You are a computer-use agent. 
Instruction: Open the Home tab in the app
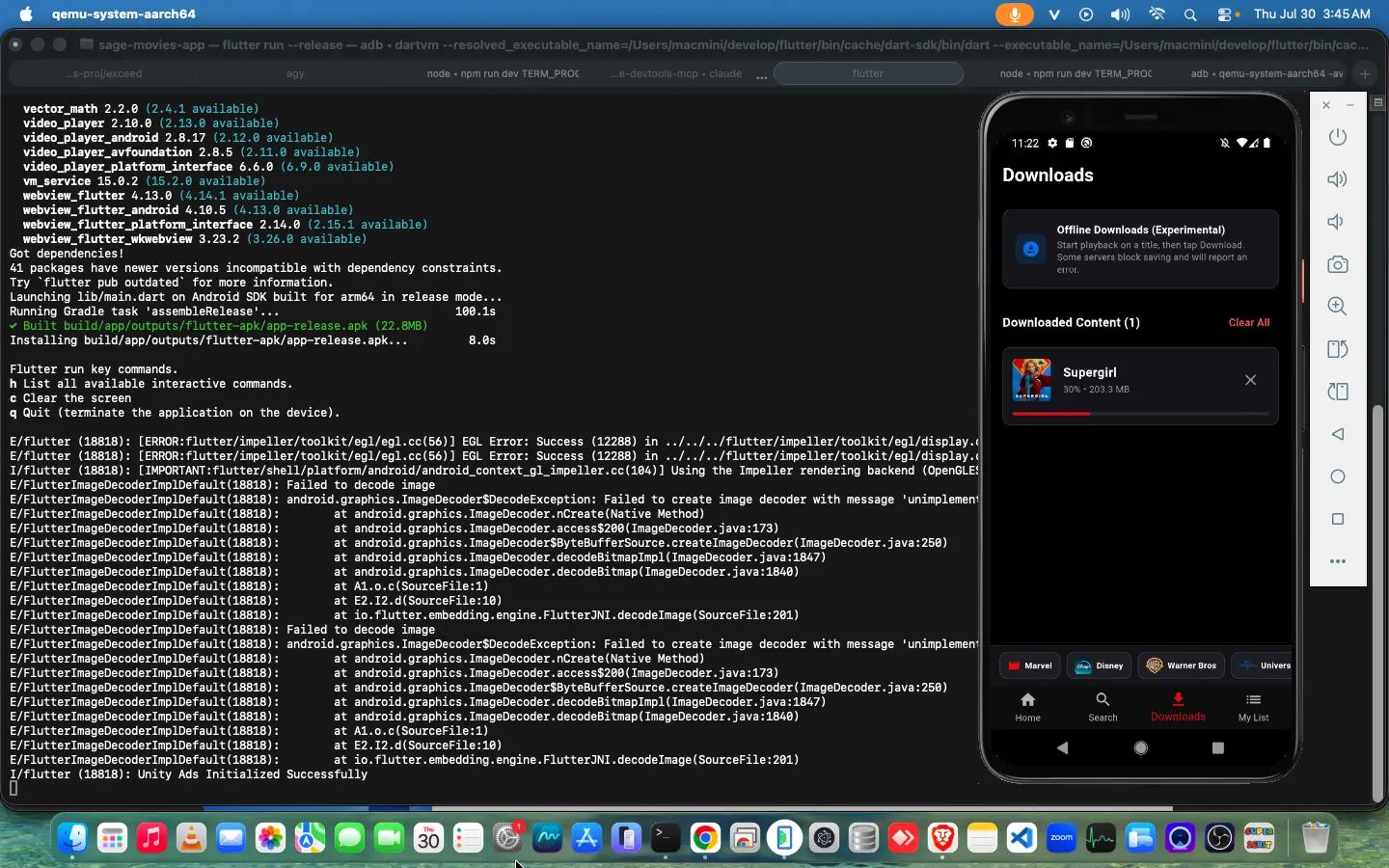(1028, 707)
